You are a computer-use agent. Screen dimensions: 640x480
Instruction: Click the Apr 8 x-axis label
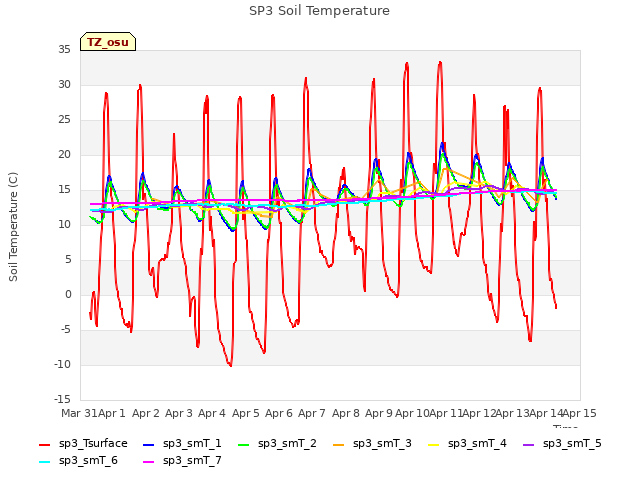pos(345,413)
